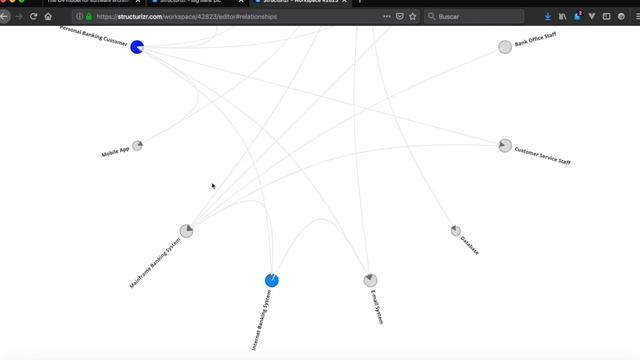The height and width of the screenshot is (360, 640).
Task: Bookmark this page with the star
Action: tap(413, 17)
